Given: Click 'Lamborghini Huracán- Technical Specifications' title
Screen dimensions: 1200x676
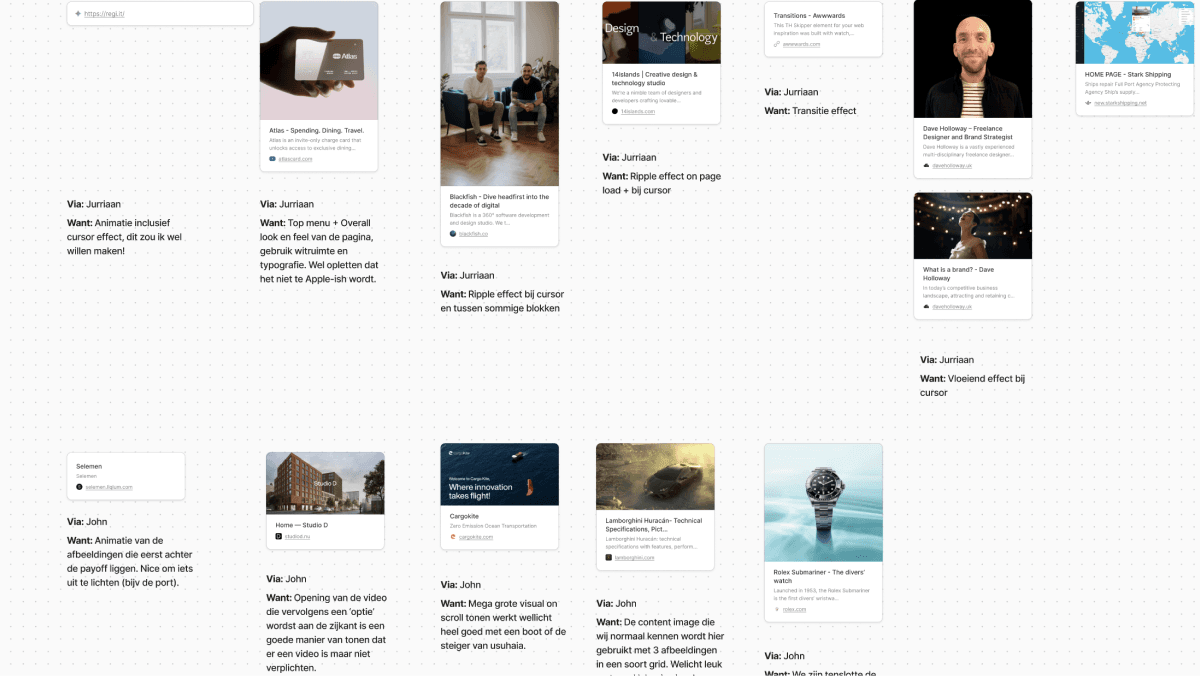Looking at the screenshot, I should (x=654, y=525).
